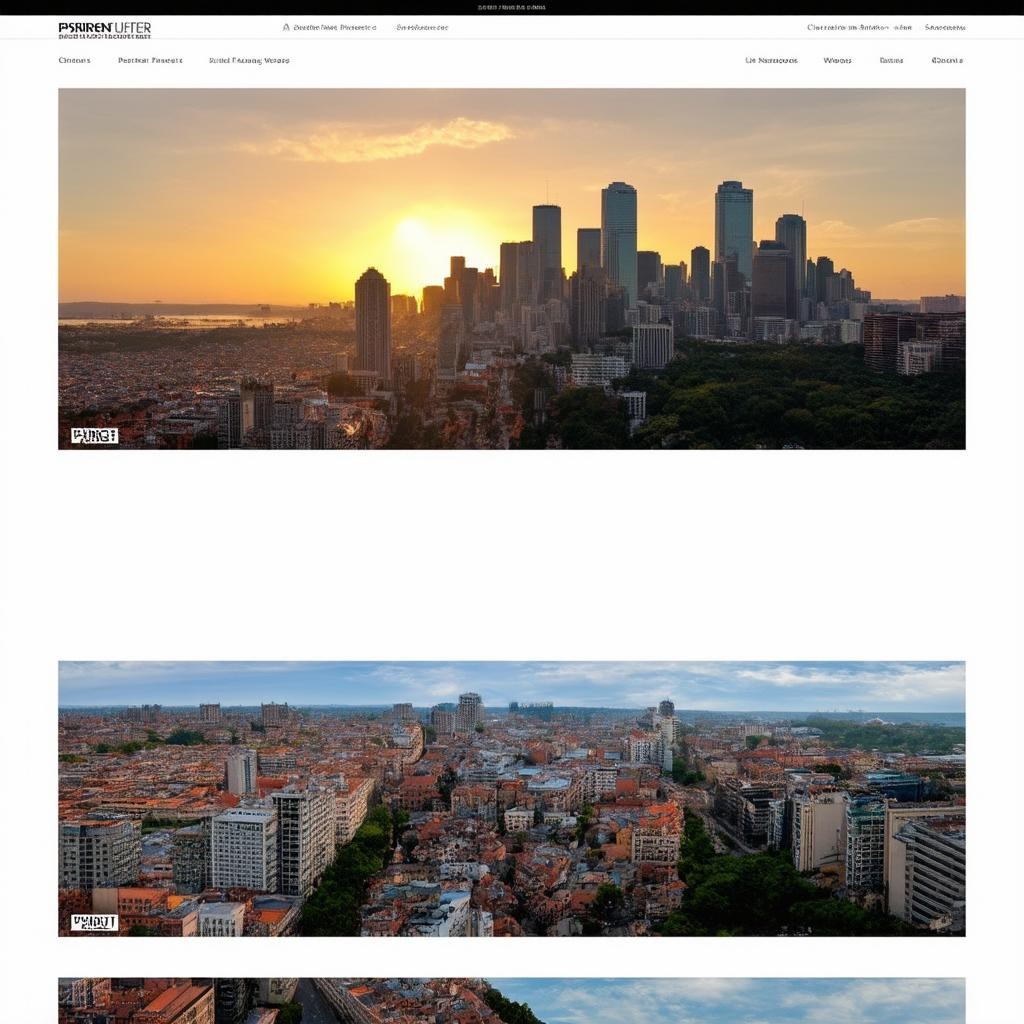
Task: Click the long link at the header's right side
Action: click(859, 28)
